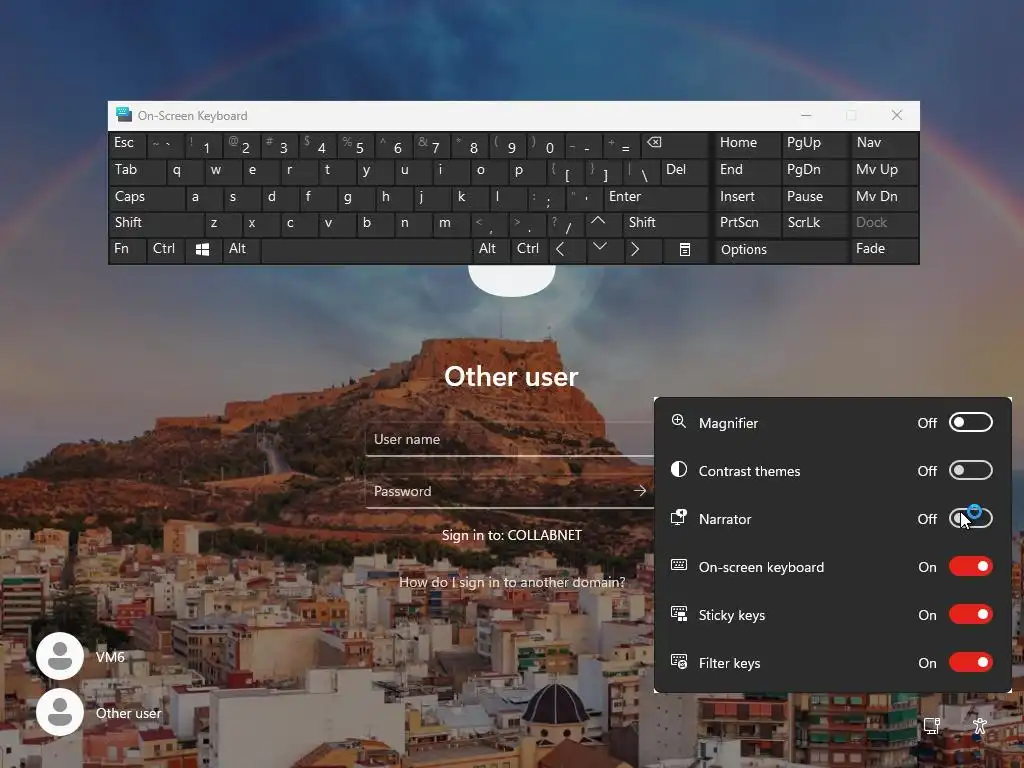Click the space bar key
This screenshot has width=1024, height=768.
[366, 249]
